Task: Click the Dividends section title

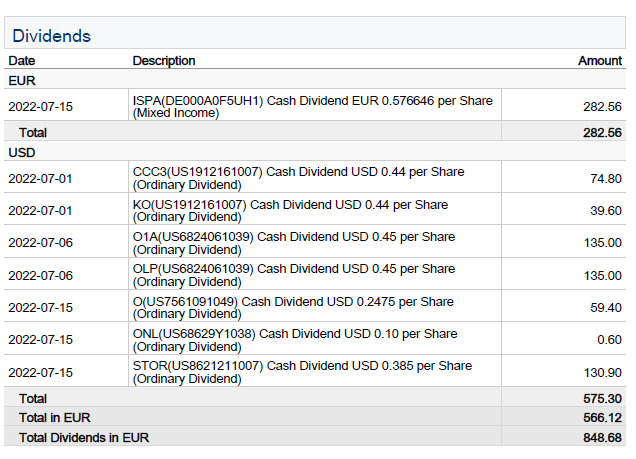Action: coord(51,36)
